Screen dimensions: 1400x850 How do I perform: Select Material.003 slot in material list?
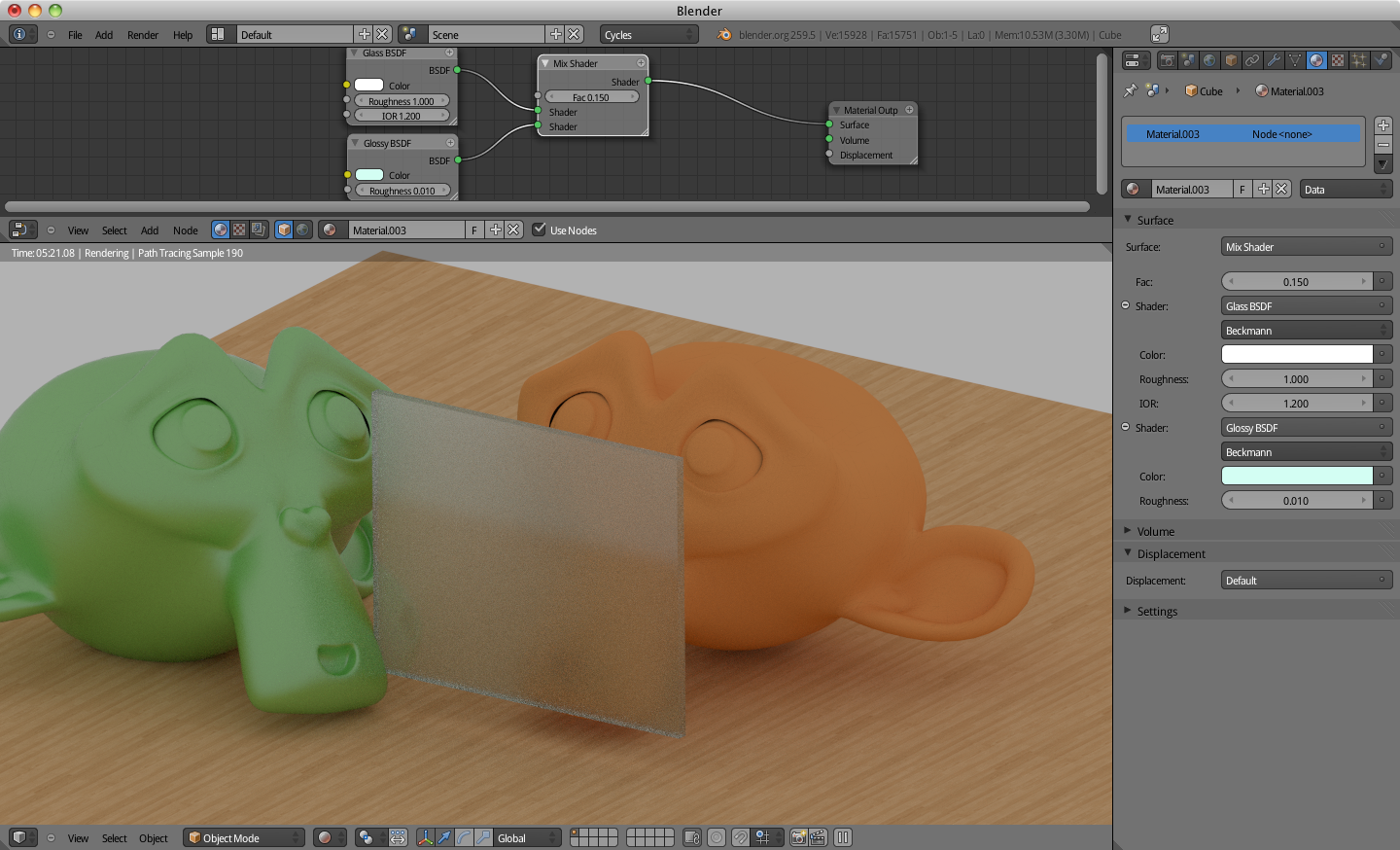[1242, 133]
